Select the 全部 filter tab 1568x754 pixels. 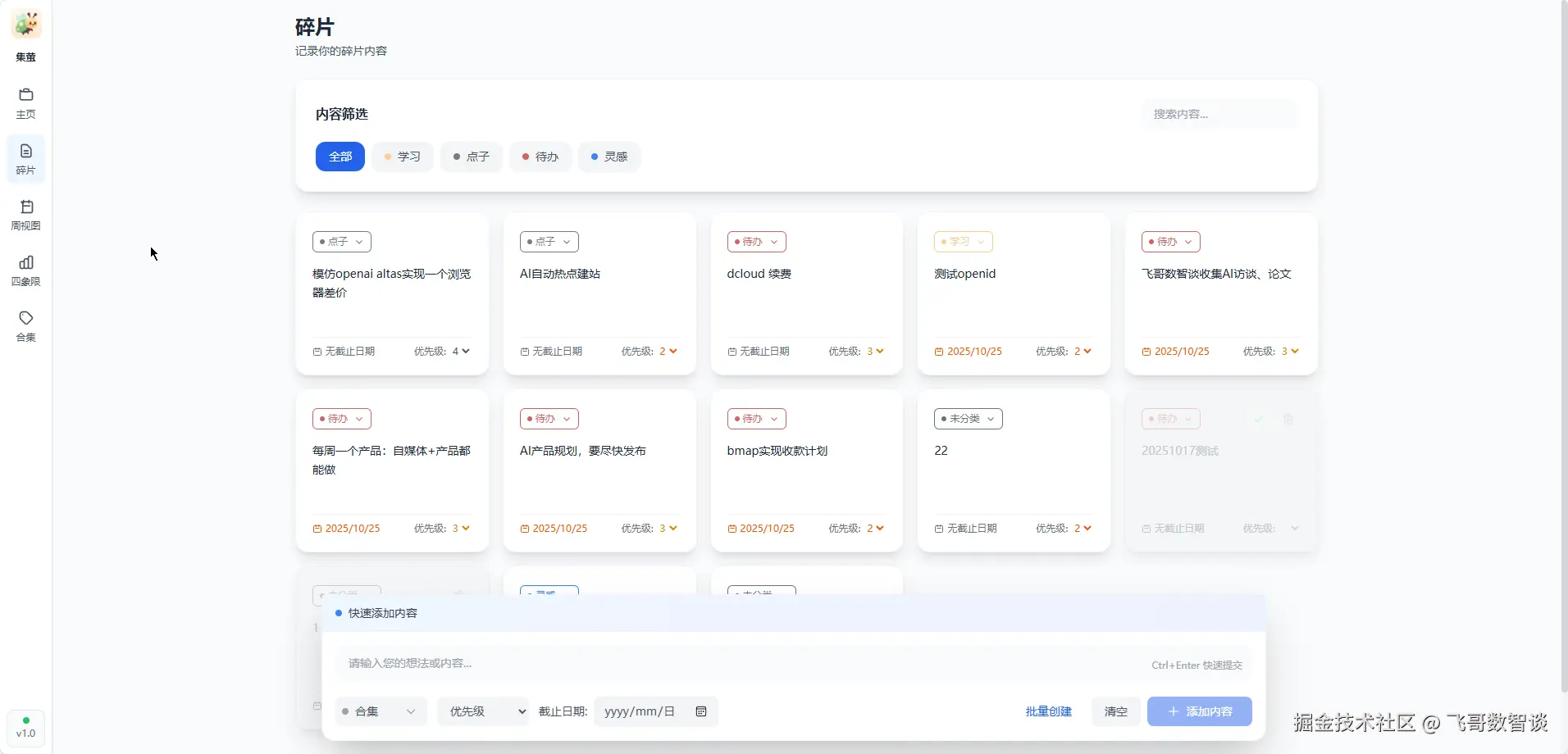coord(340,157)
